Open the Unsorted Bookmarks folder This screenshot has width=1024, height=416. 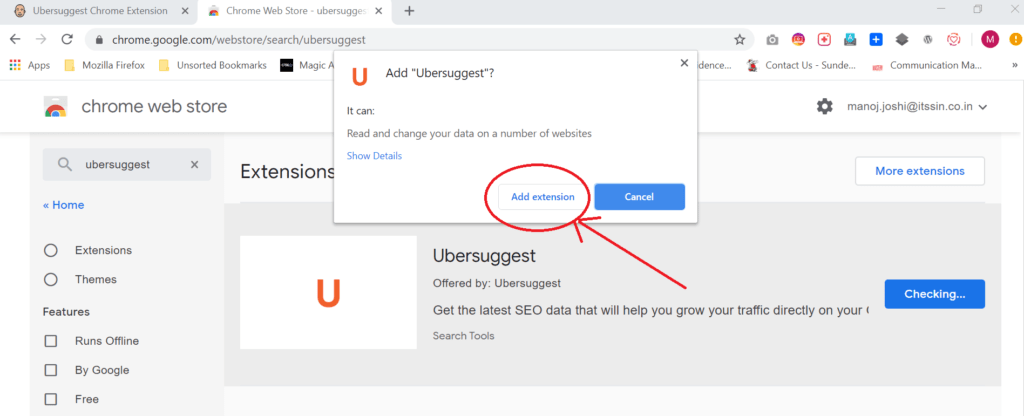[x=213, y=65]
